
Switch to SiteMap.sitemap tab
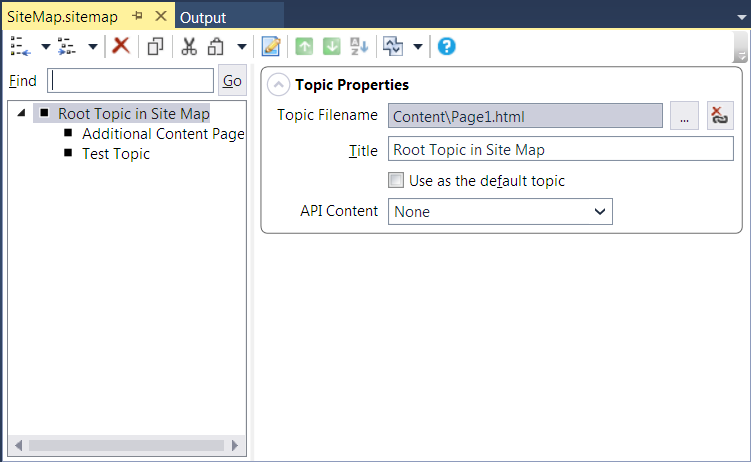pos(62,17)
